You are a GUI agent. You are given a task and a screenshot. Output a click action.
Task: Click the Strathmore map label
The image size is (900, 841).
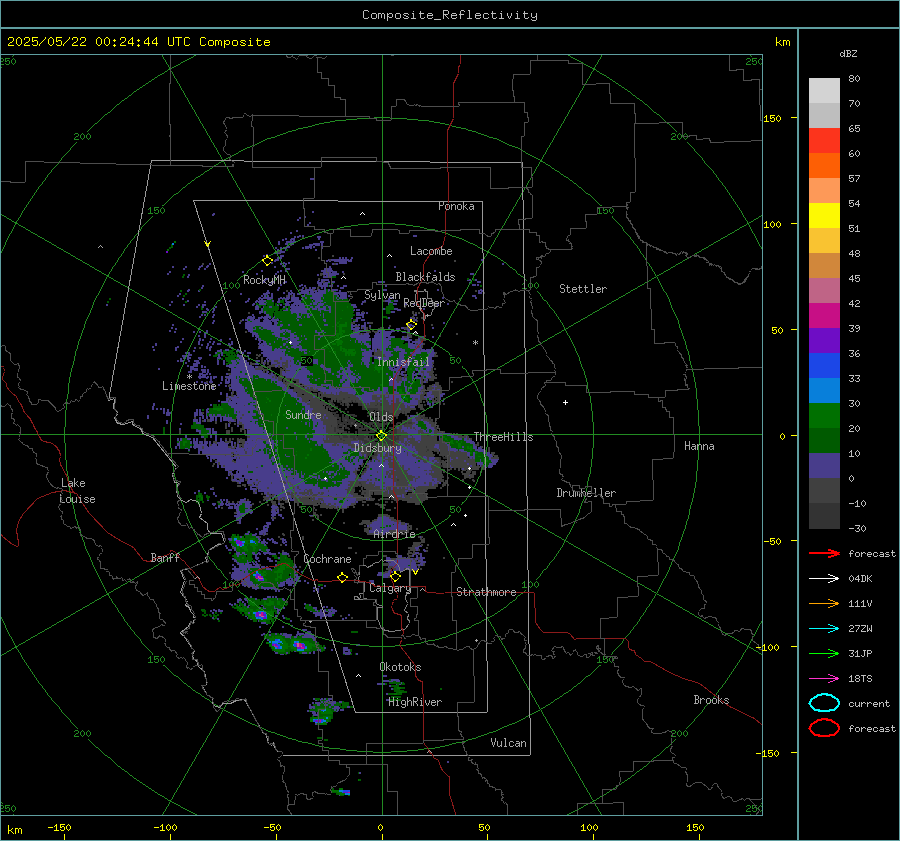click(486, 592)
